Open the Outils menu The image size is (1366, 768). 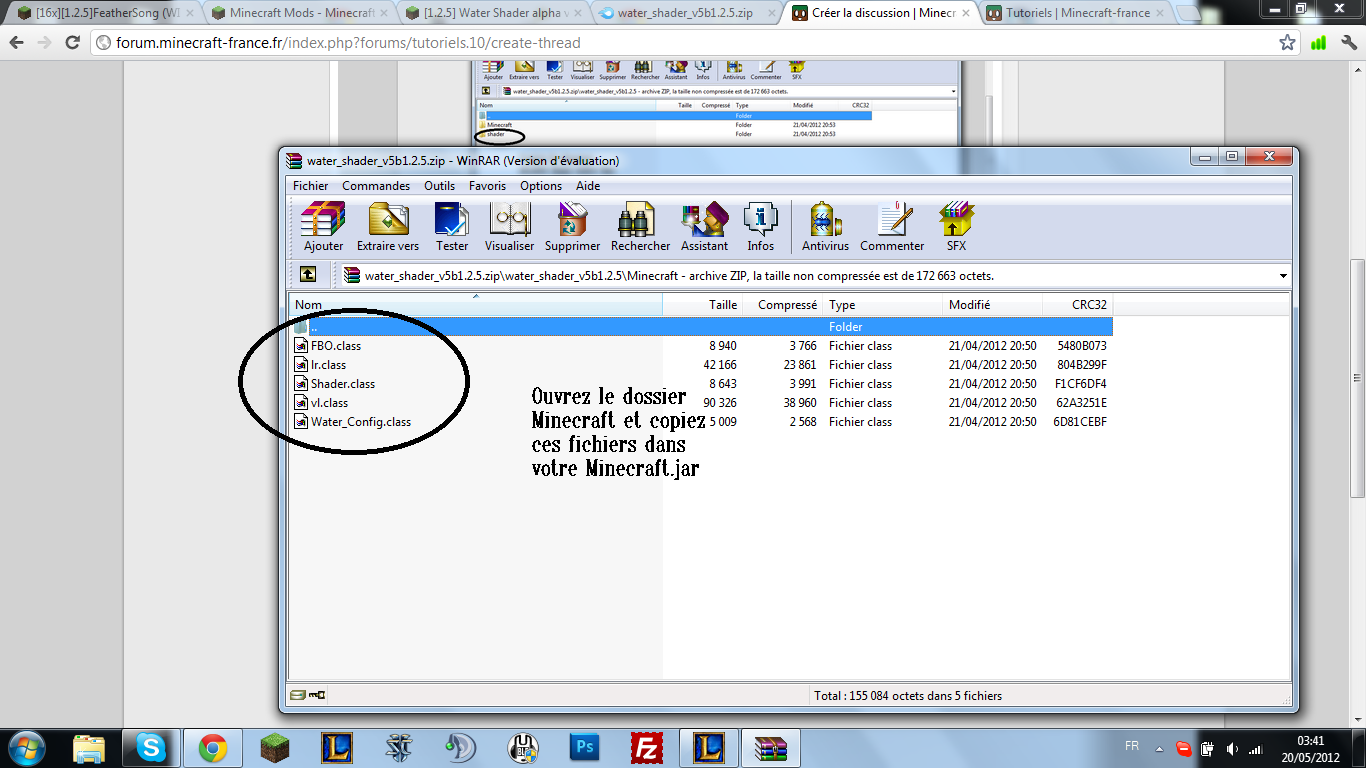439,186
